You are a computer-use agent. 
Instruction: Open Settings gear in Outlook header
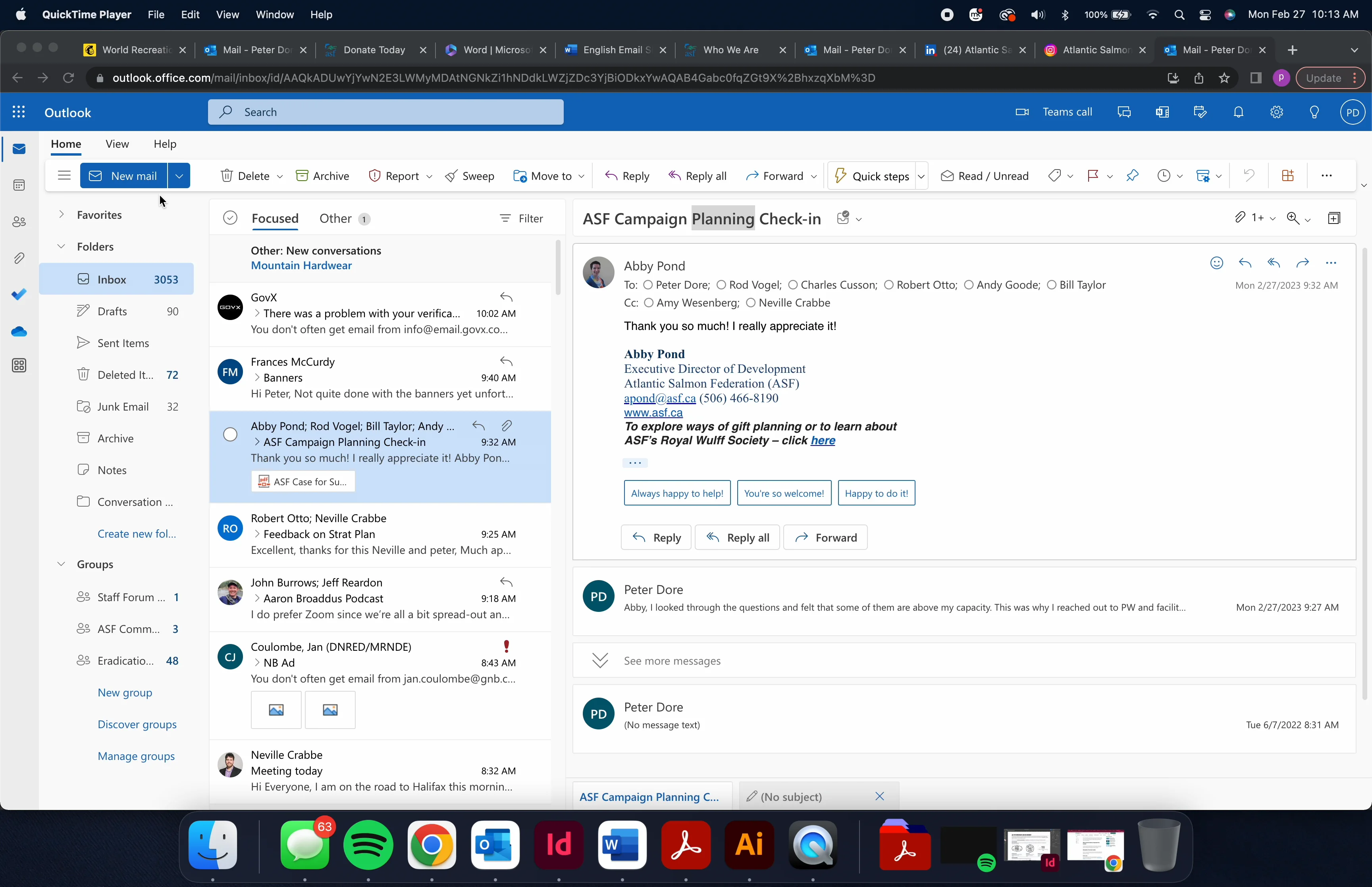[x=1276, y=112]
